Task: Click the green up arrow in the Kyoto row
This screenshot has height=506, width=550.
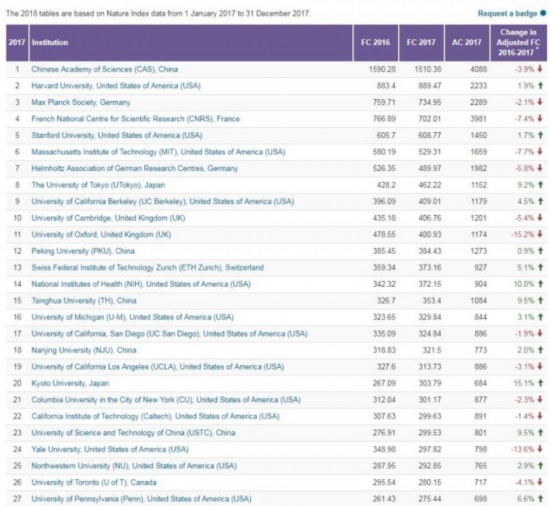Action: 540,383
